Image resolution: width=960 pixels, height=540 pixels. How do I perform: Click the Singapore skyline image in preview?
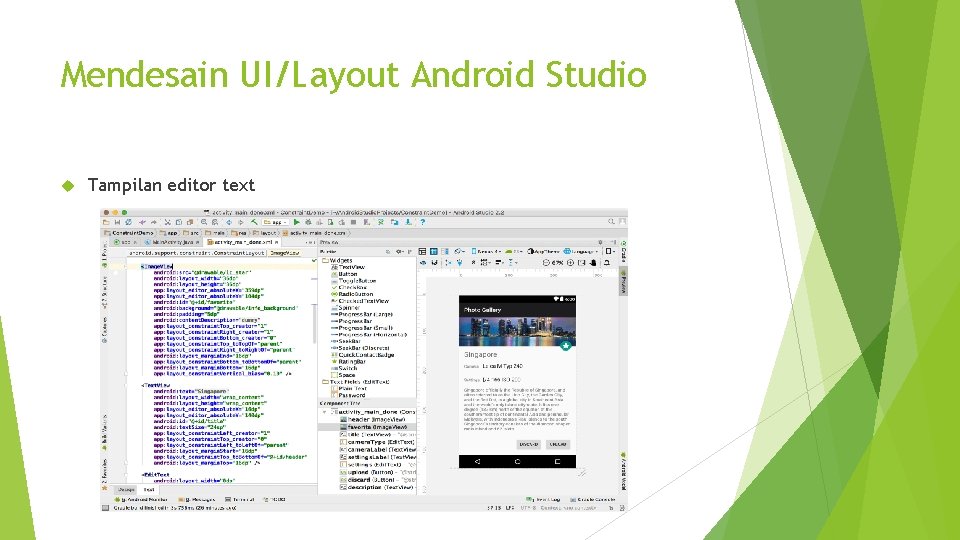point(517,331)
